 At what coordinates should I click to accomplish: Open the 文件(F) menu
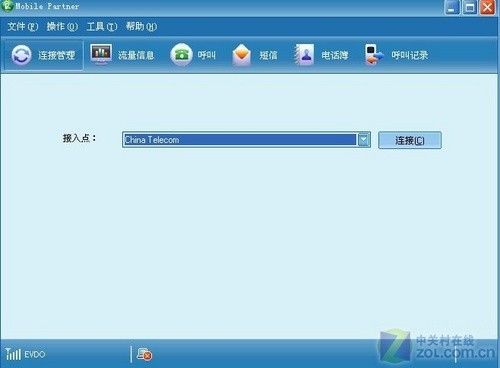23,27
